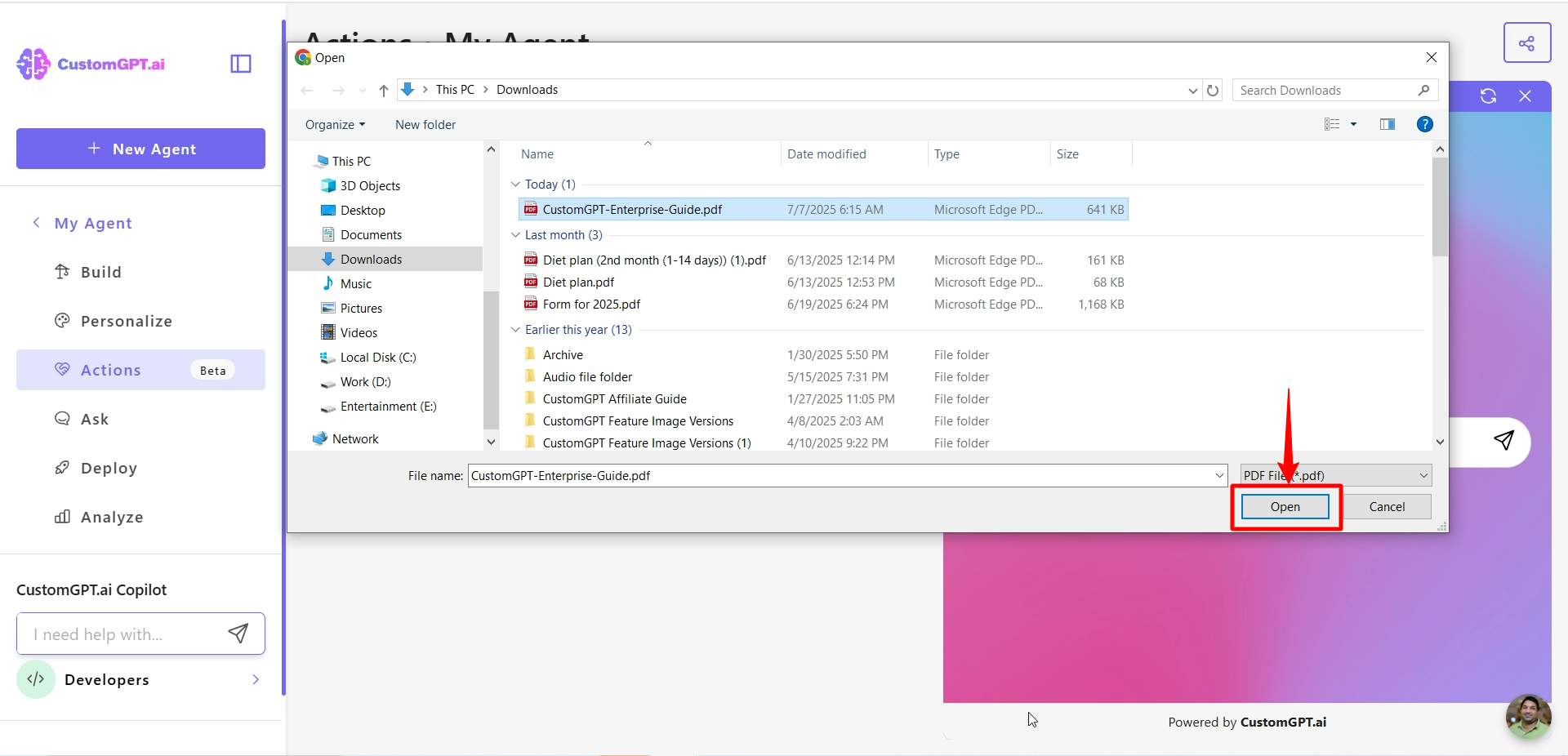Open the user avatar chat bubble
This screenshot has height=756, width=1568.
click(1528, 716)
